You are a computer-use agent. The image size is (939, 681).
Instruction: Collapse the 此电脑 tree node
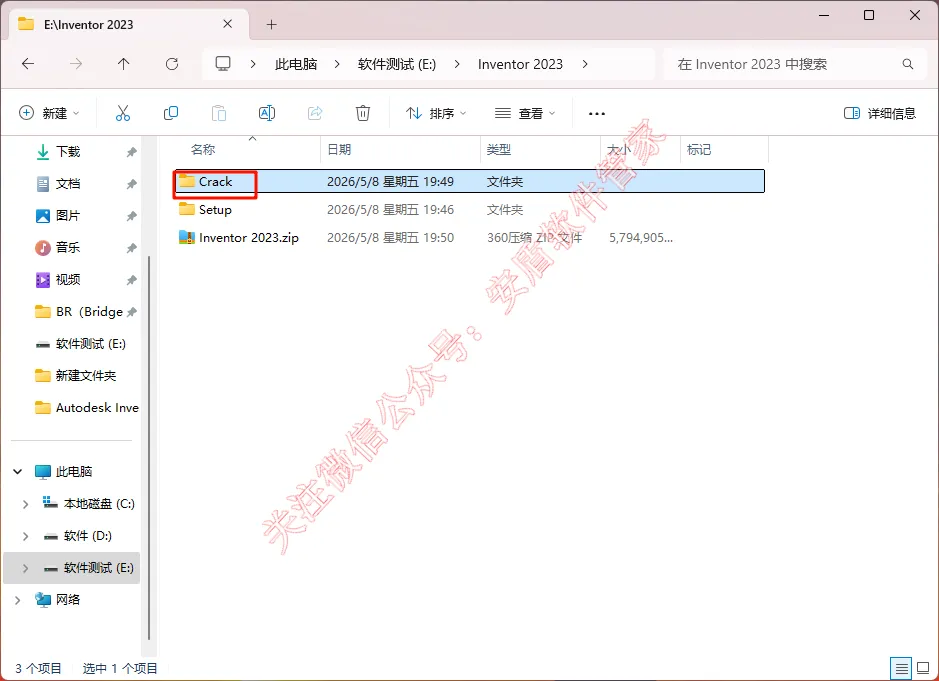[18, 472]
